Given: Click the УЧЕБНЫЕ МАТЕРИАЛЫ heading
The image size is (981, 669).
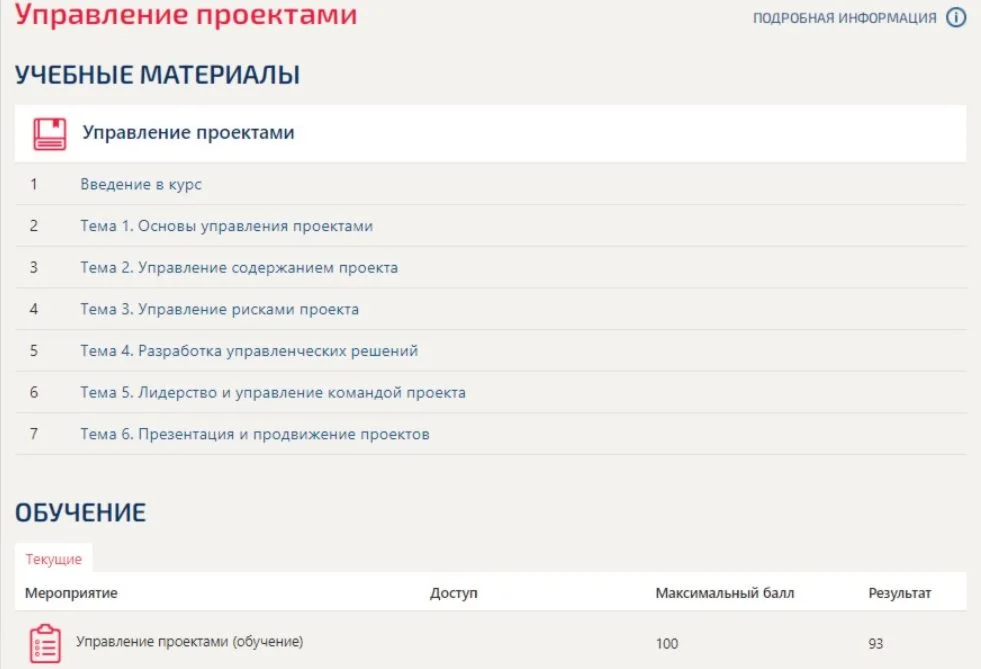Looking at the screenshot, I should click(158, 74).
